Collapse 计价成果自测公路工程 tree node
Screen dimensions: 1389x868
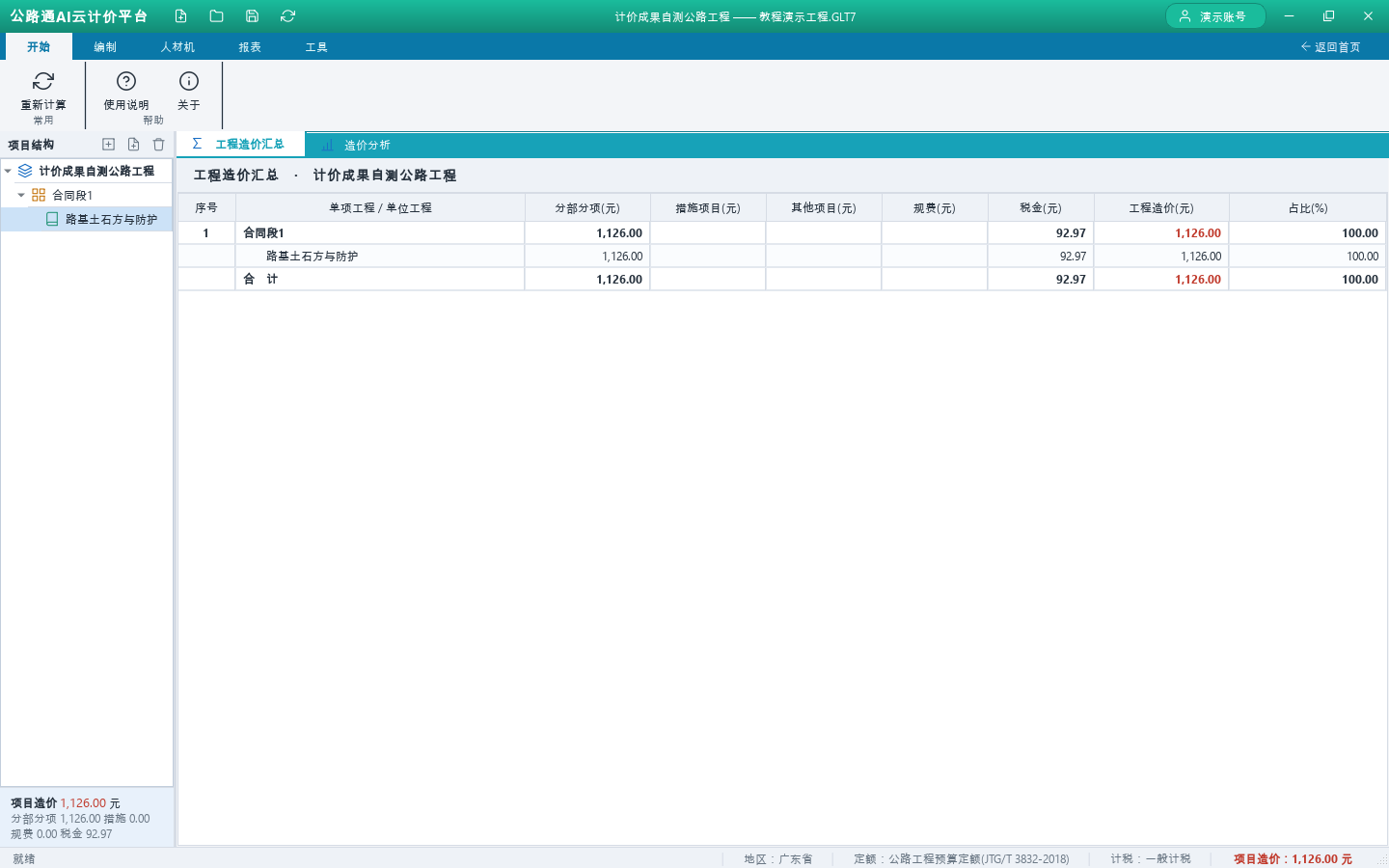(8, 171)
